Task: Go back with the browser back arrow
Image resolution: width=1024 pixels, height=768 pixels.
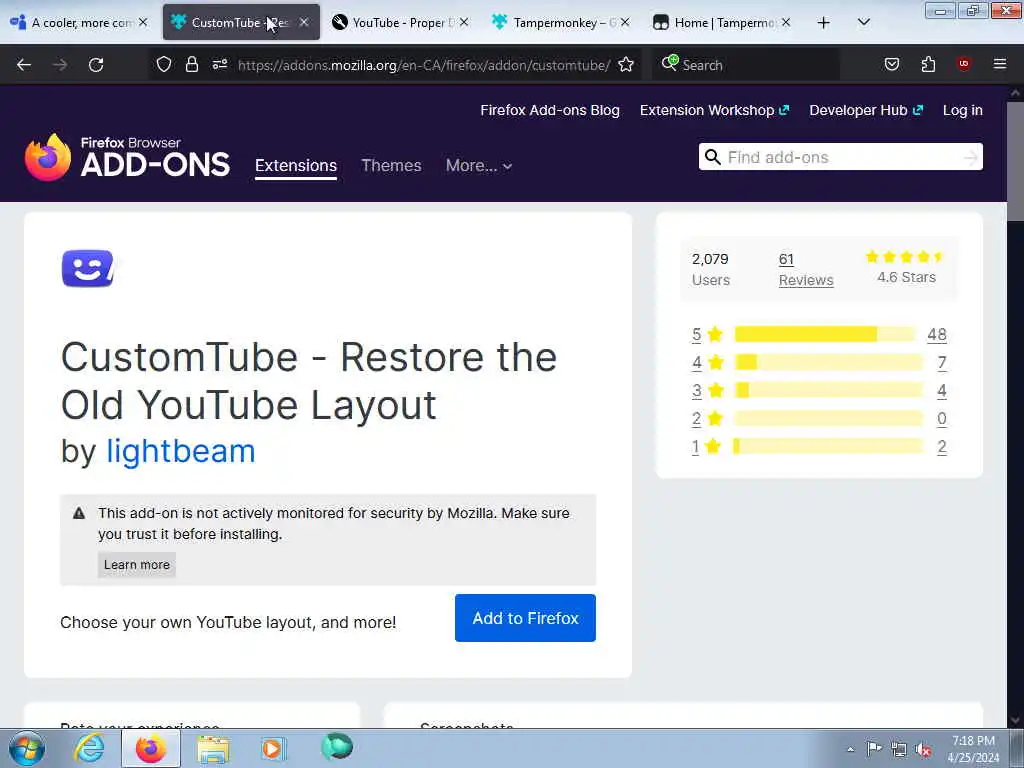Action: (24, 65)
